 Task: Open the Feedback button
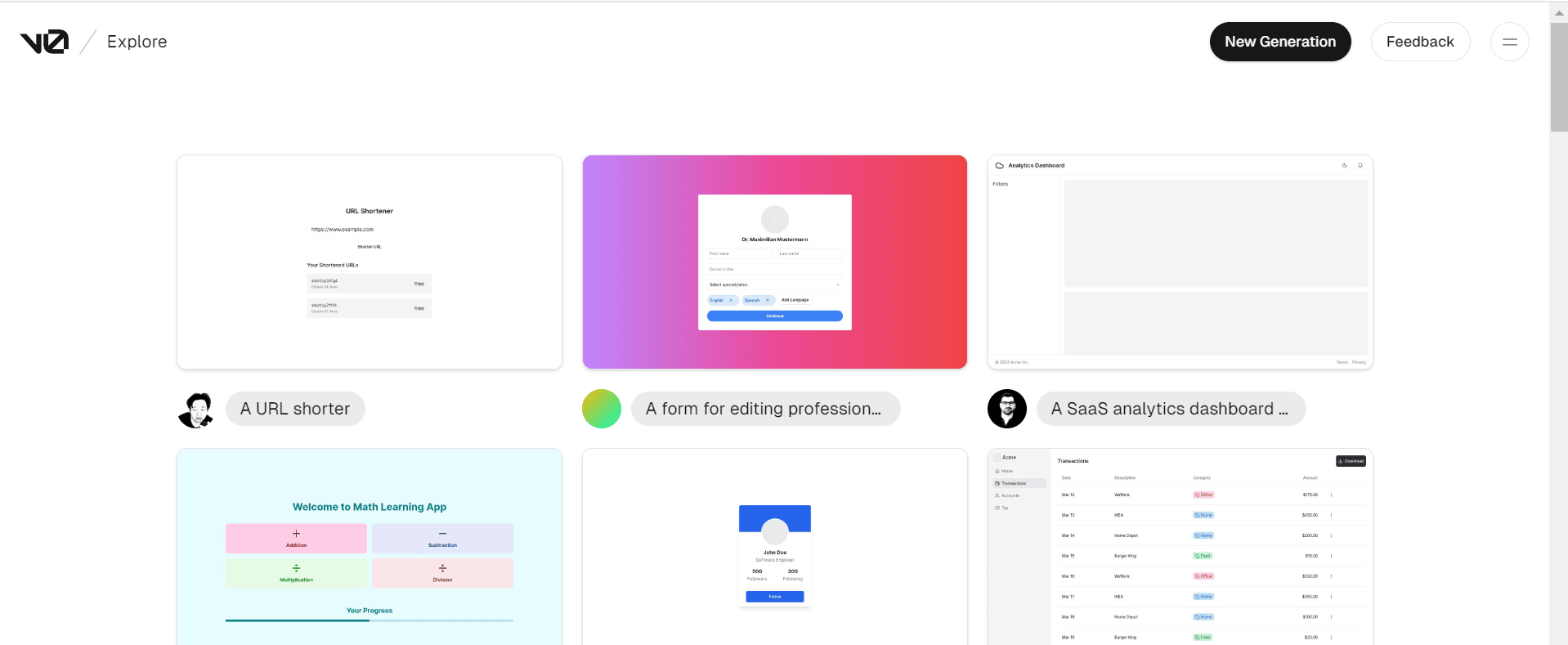tap(1420, 42)
